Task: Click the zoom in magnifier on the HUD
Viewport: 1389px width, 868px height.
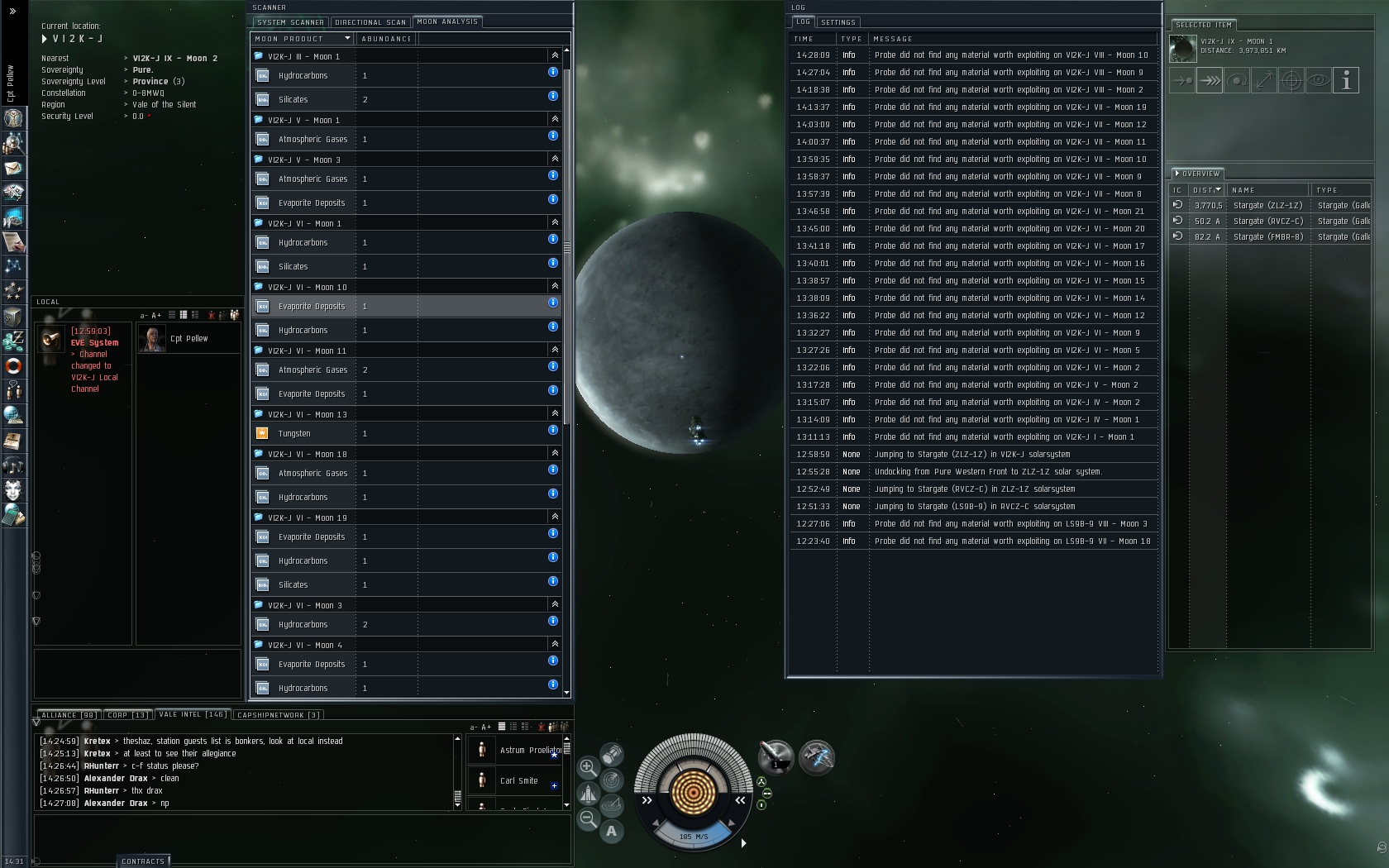Action: coord(588,767)
